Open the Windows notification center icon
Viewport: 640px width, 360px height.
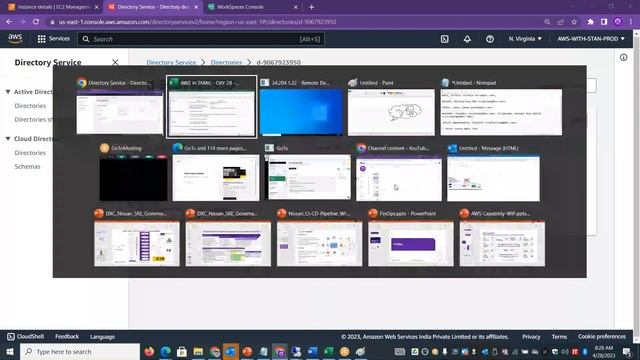pyautogui.click(x=627, y=351)
